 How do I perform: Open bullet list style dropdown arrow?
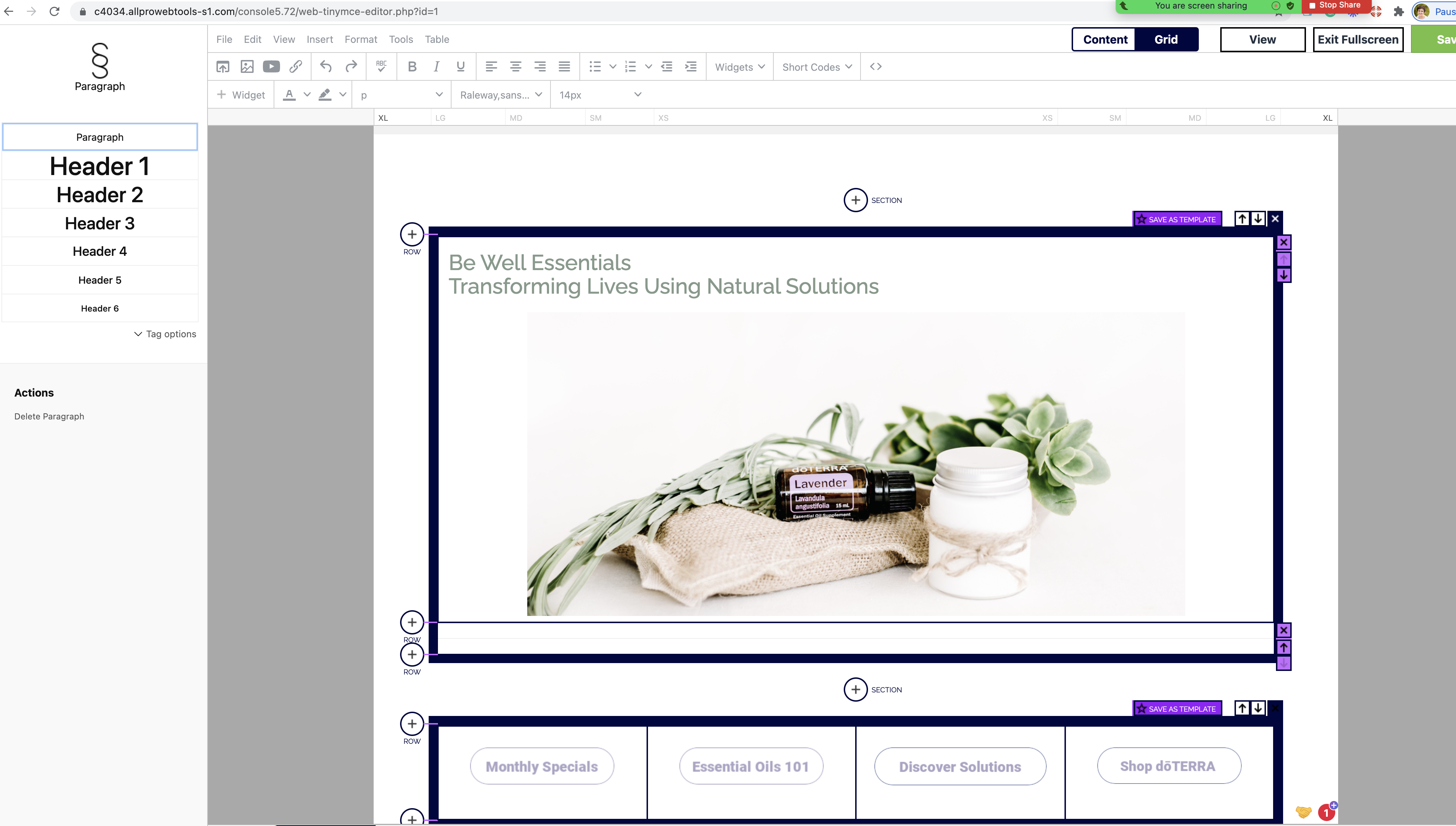613,67
